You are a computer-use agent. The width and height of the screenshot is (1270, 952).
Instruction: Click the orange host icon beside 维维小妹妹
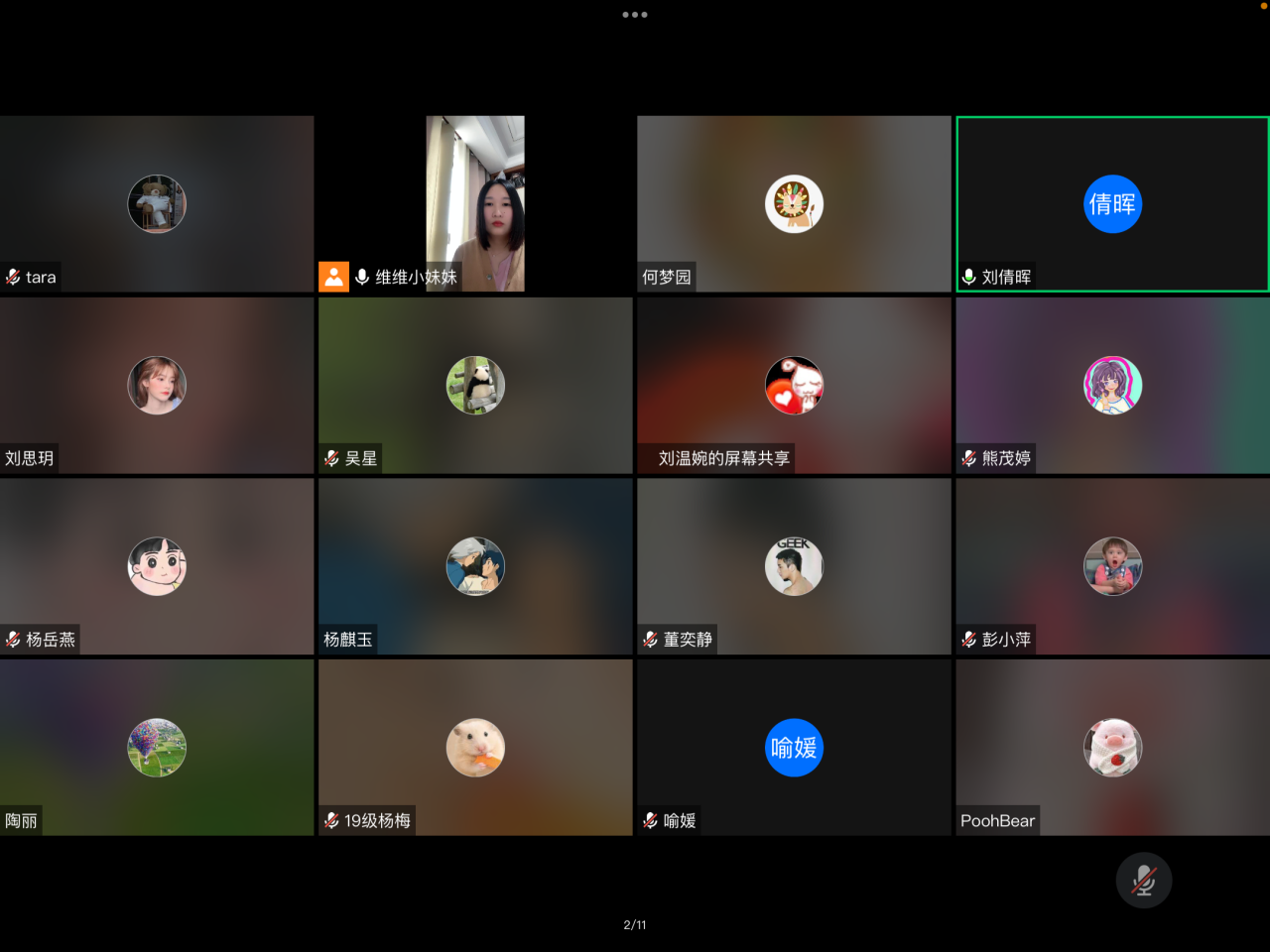coord(333,277)
